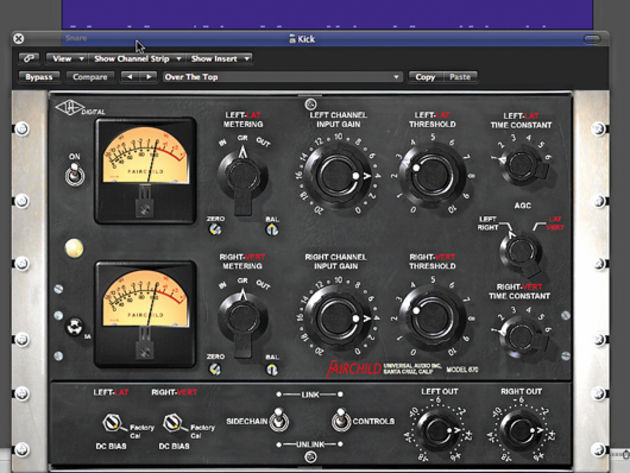Select previous preset with left arrow
Viewport: 630px width, 473px height.
click(x=129, y=77)
